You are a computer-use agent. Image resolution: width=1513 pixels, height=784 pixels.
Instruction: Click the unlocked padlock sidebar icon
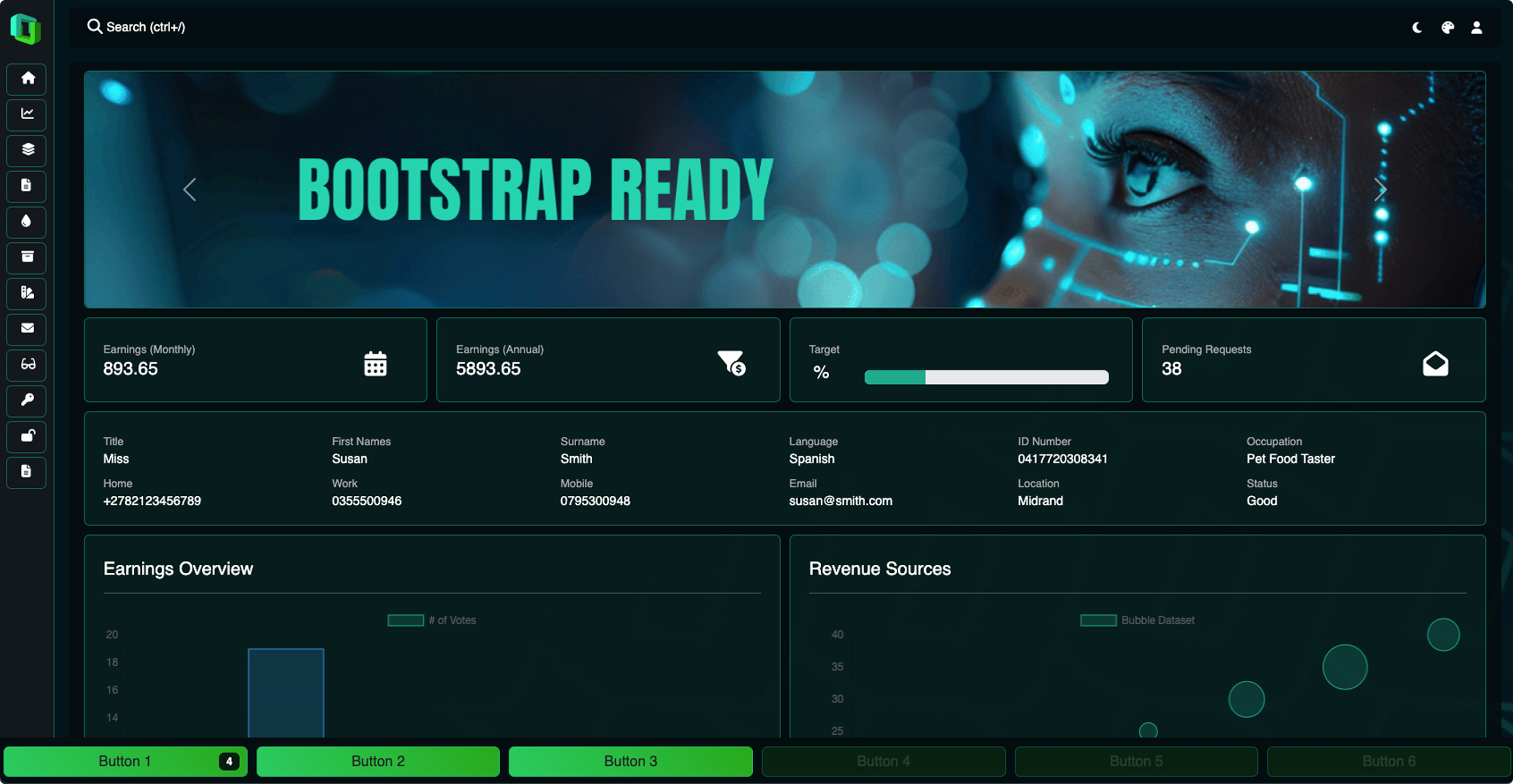[26, 436]
